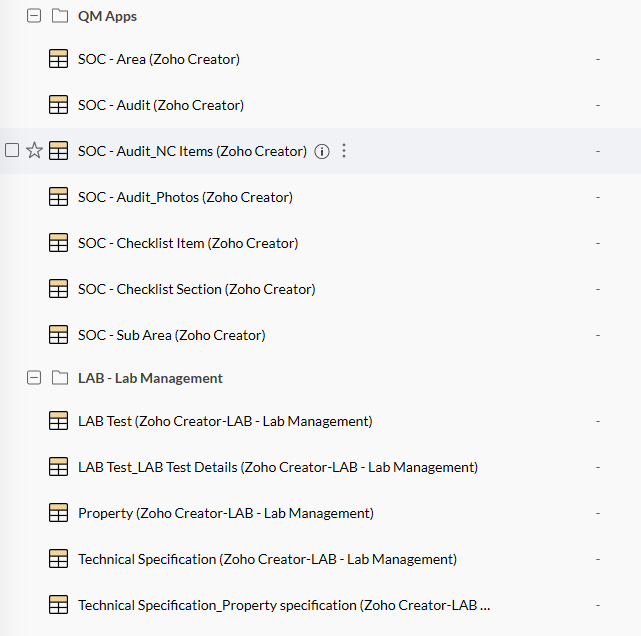Open SOC - Checklist Section (Zoho Creator)

point(197,289)
